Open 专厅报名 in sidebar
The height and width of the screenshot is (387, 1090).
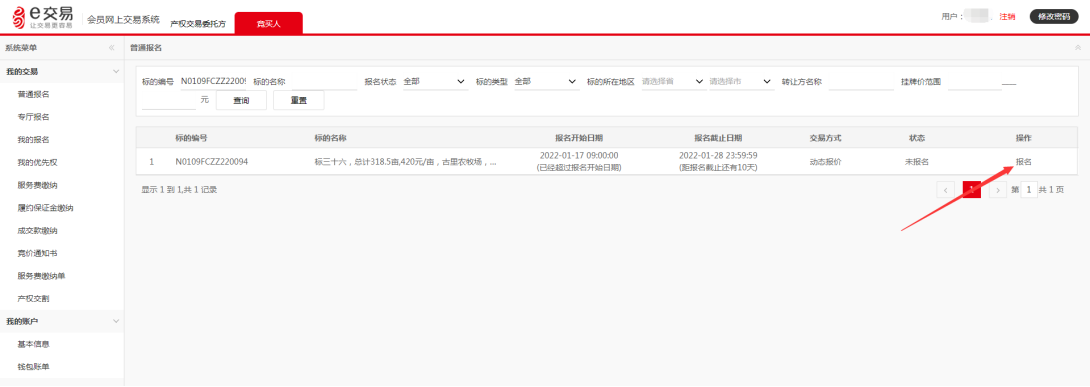(x=33, y=117)
